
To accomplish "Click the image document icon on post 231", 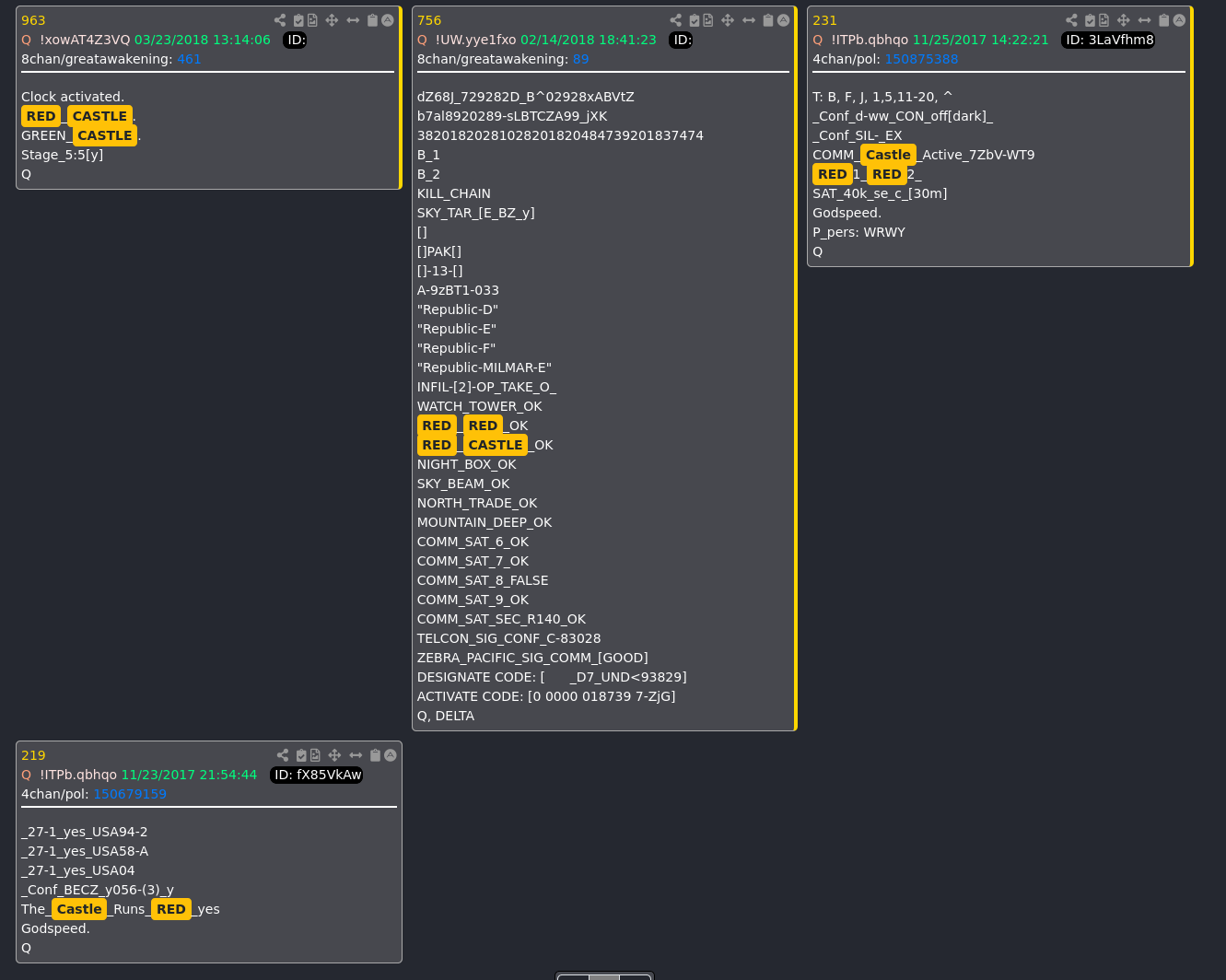I will [x=1104, y=20].
